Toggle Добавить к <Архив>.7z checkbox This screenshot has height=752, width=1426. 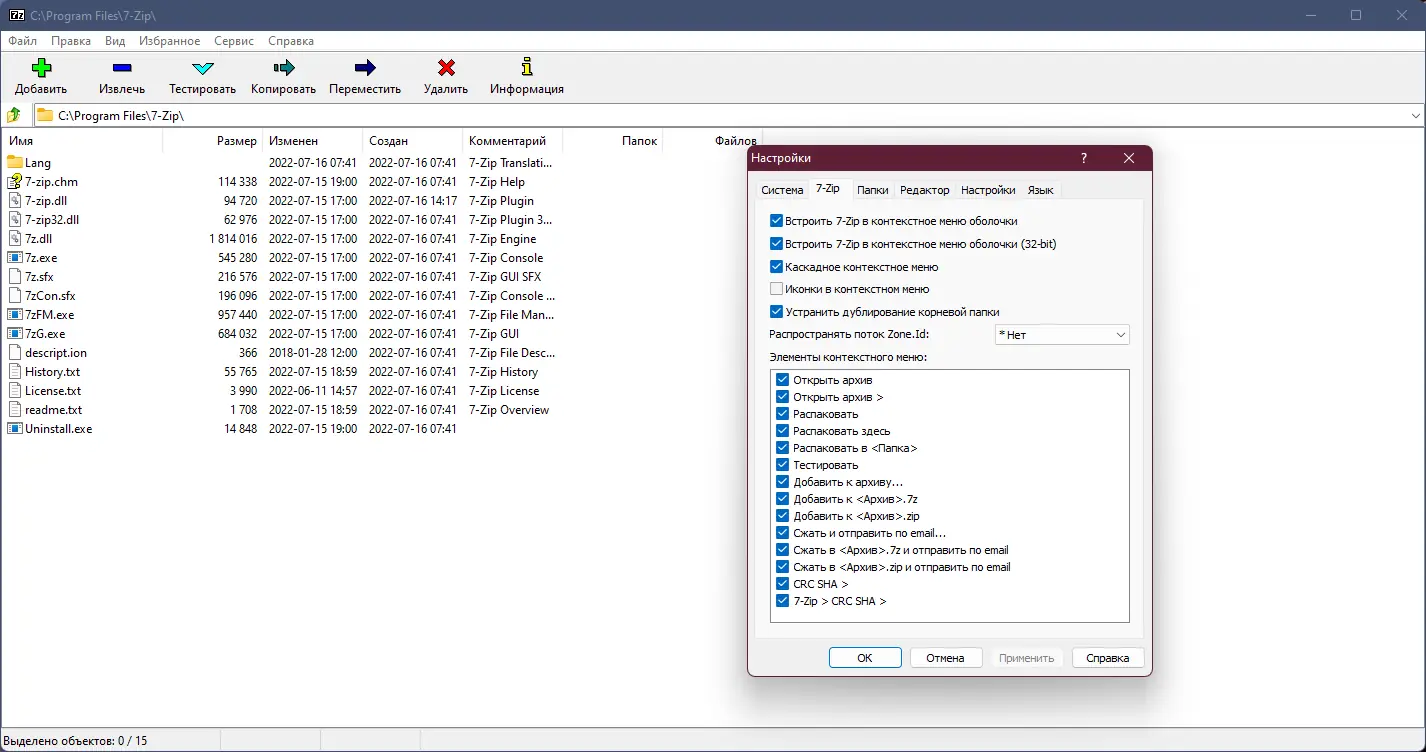(x=783, y=499)
